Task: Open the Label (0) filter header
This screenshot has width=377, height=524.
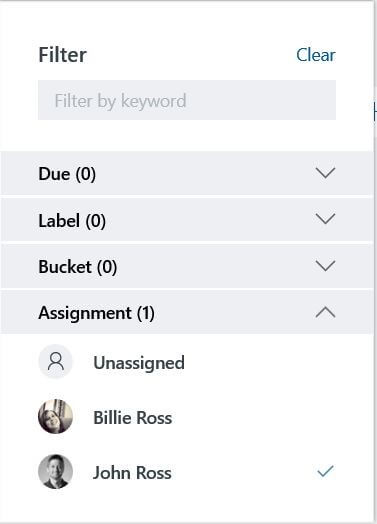Action: pyautogui.click(x=187, y=220)
